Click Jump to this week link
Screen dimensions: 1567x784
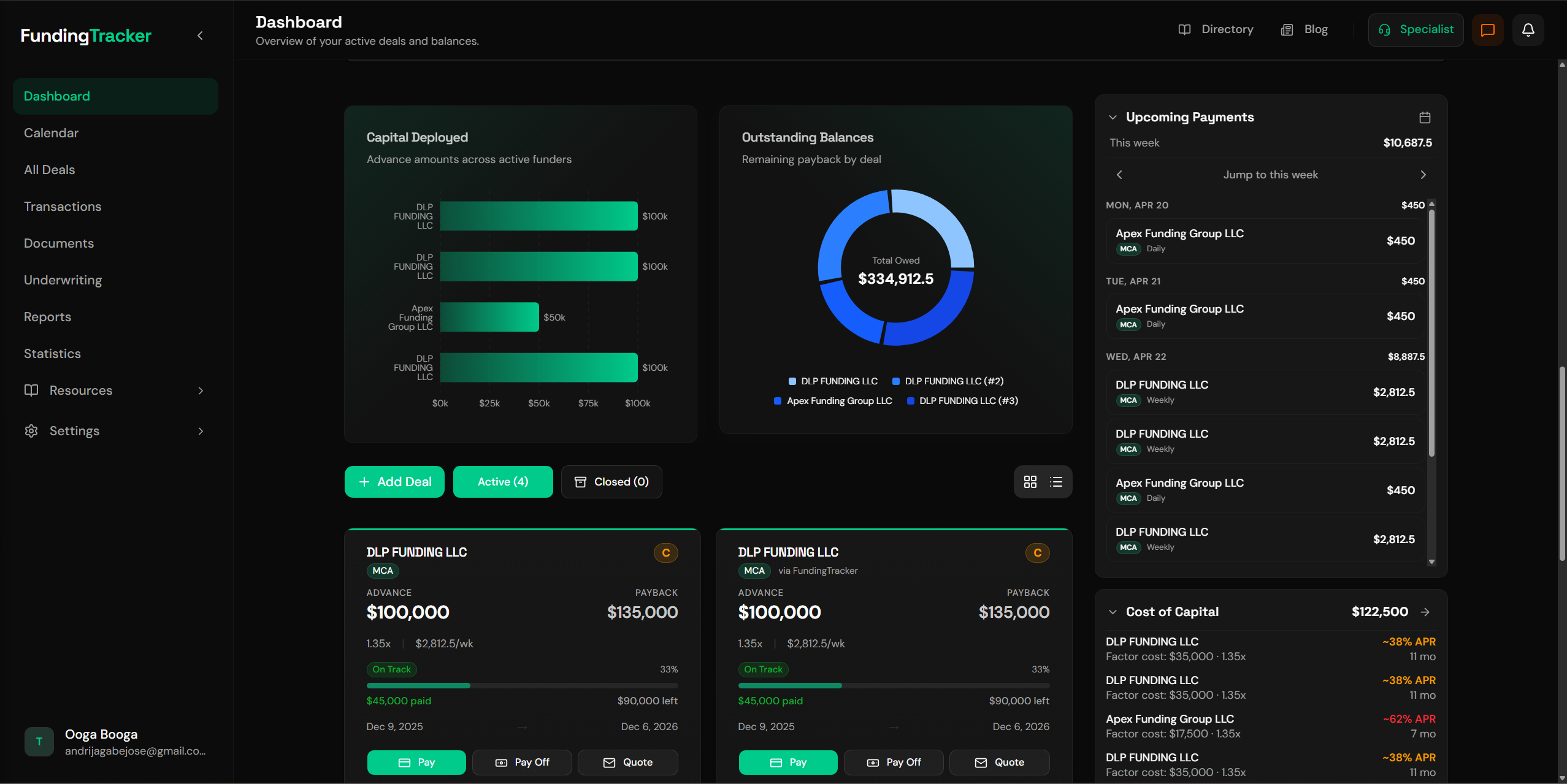tap(1270, 175)
